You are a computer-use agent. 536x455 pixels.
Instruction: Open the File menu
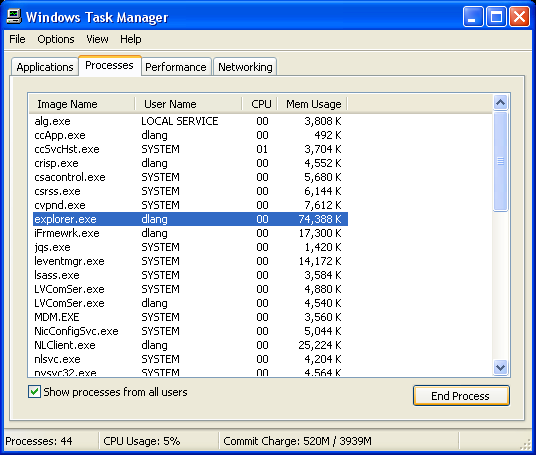pos(17,39)
